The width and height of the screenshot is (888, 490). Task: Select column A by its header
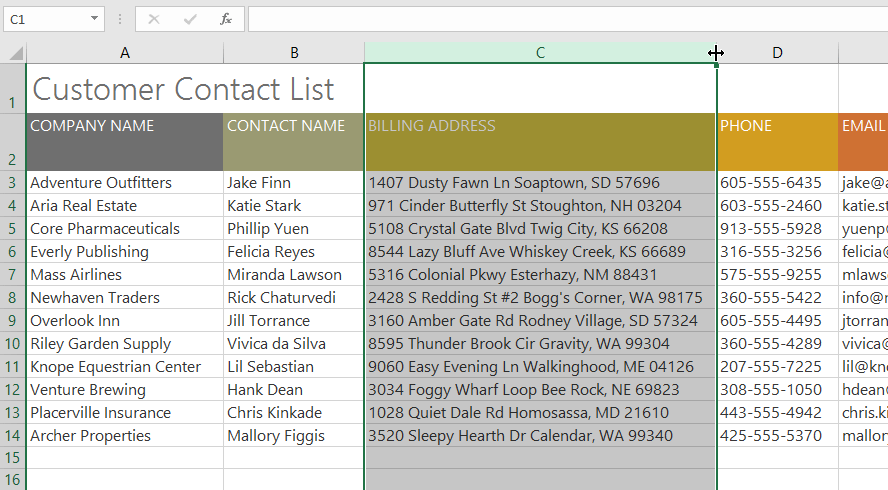click(125, 53)
